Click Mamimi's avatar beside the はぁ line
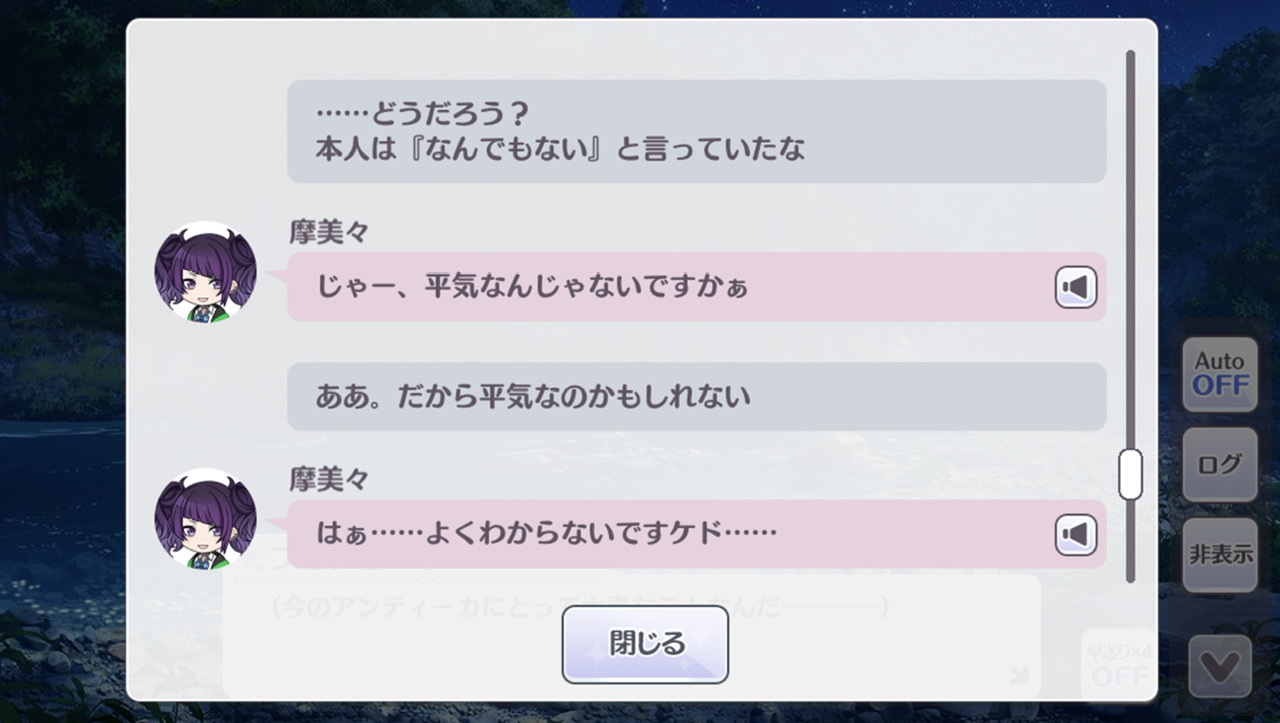The height and width of the screenshot is (723, 1280). pos(205,519)
